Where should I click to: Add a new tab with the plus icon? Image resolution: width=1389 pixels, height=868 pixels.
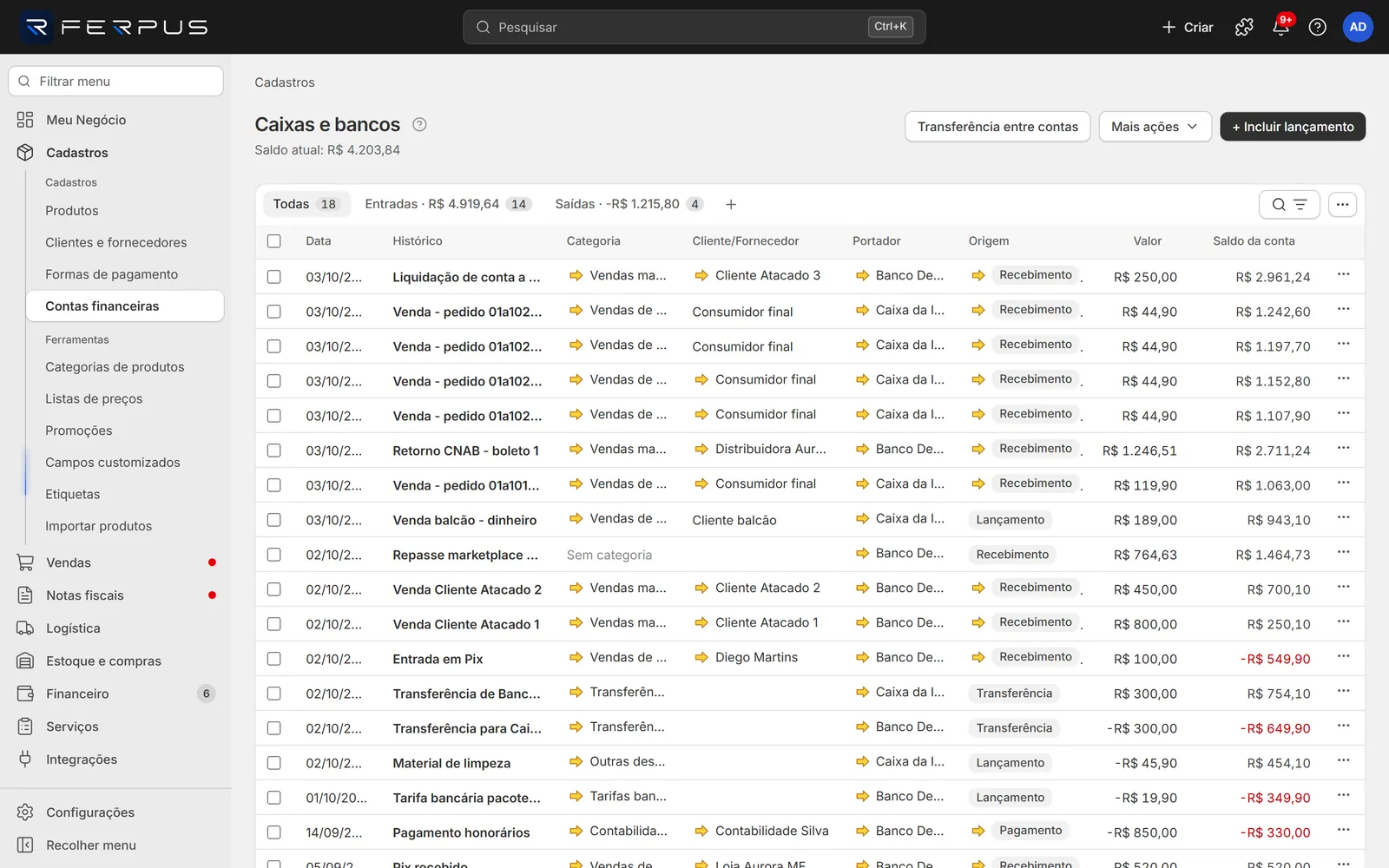tap(731, 205)
